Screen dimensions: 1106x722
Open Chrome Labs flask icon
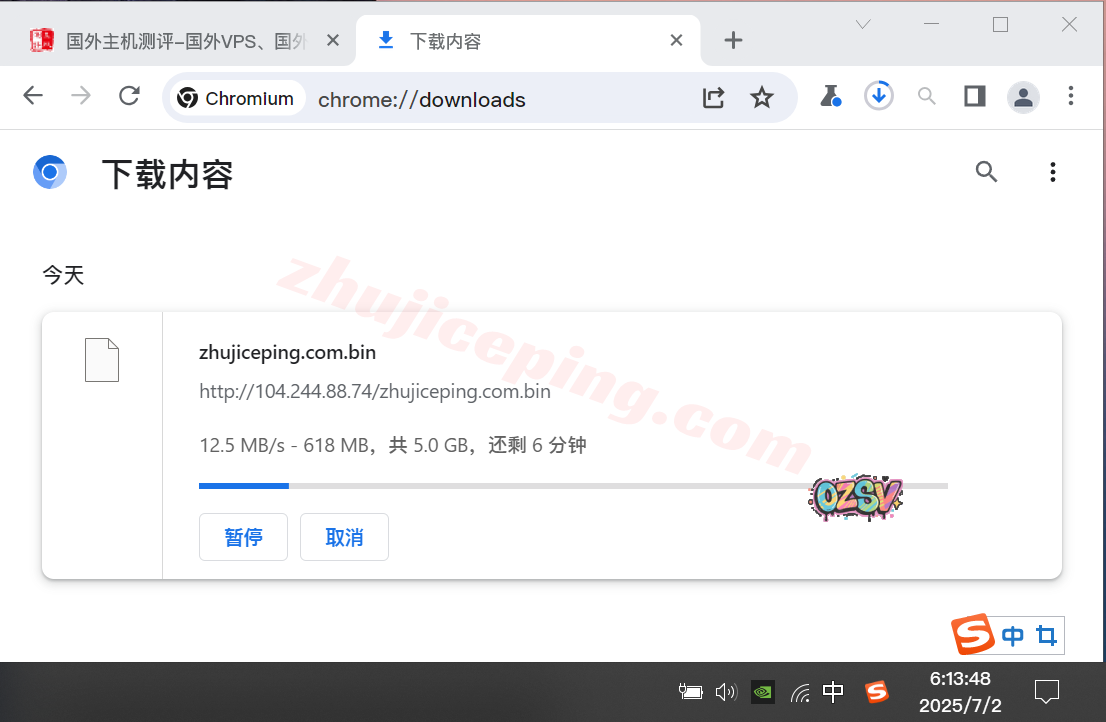coord(829,96)
